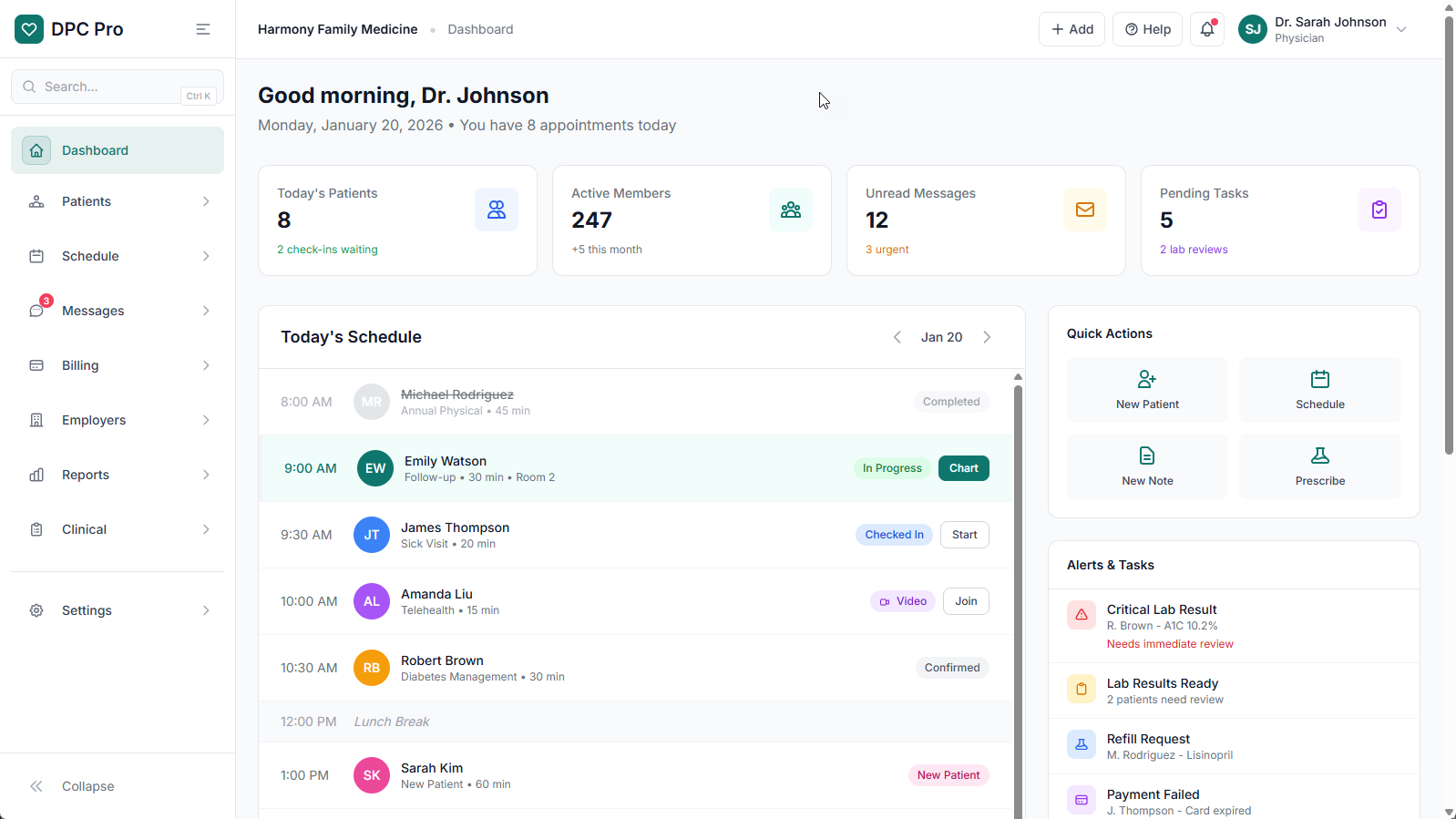Viewport: 1456px width, 819px height.
Task: Expand the Schedule sidebar menu
Action: (x=118, y=256)
